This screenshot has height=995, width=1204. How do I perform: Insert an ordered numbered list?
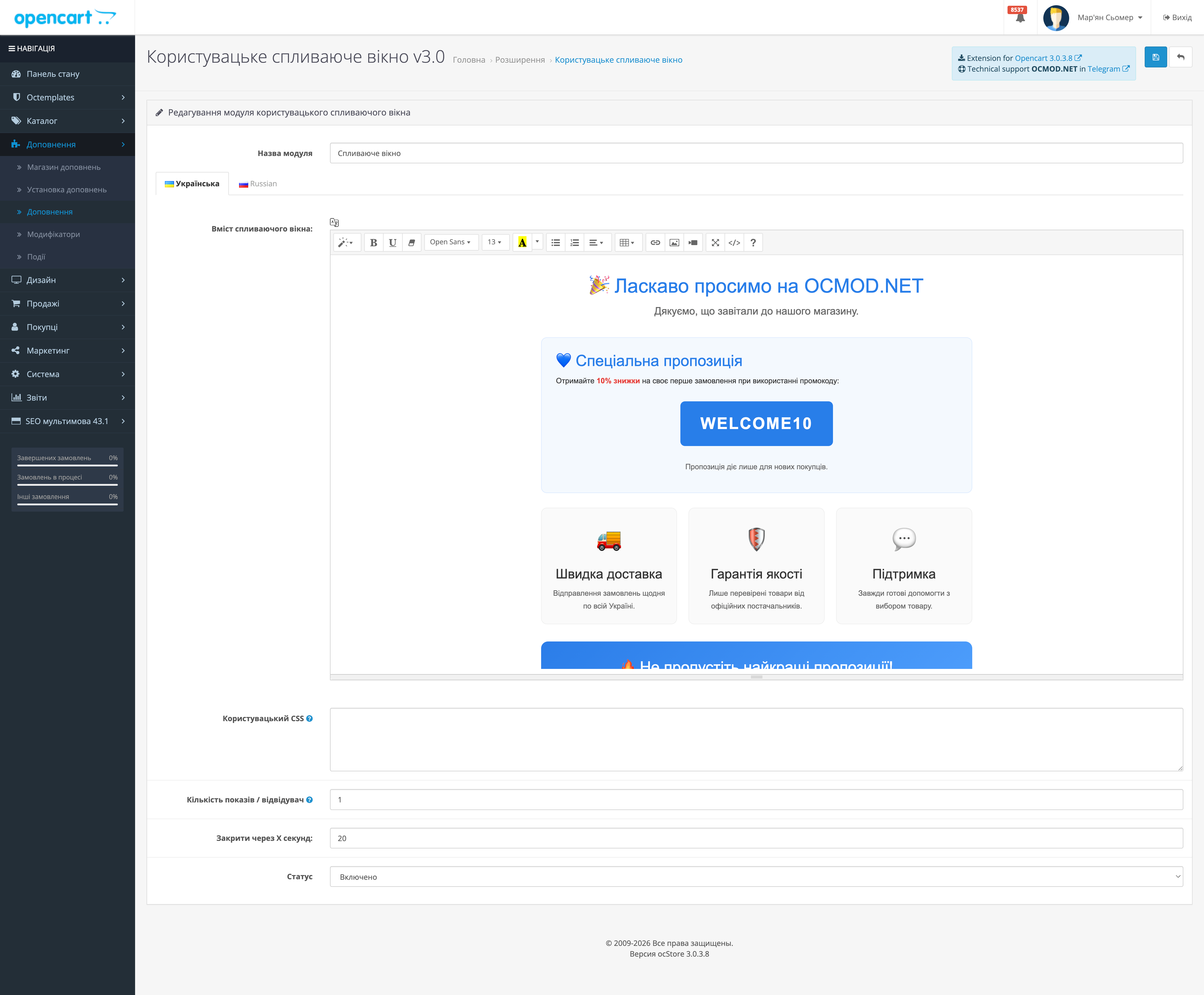click(x=575, y=242)
